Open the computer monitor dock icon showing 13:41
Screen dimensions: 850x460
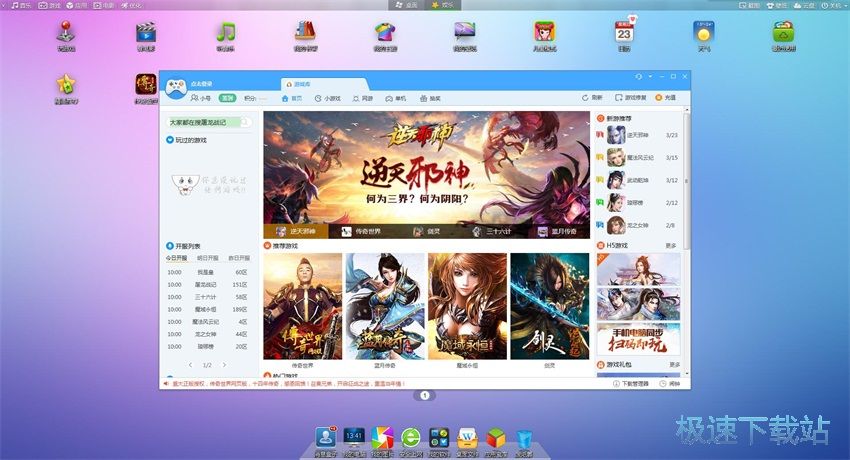354,438
